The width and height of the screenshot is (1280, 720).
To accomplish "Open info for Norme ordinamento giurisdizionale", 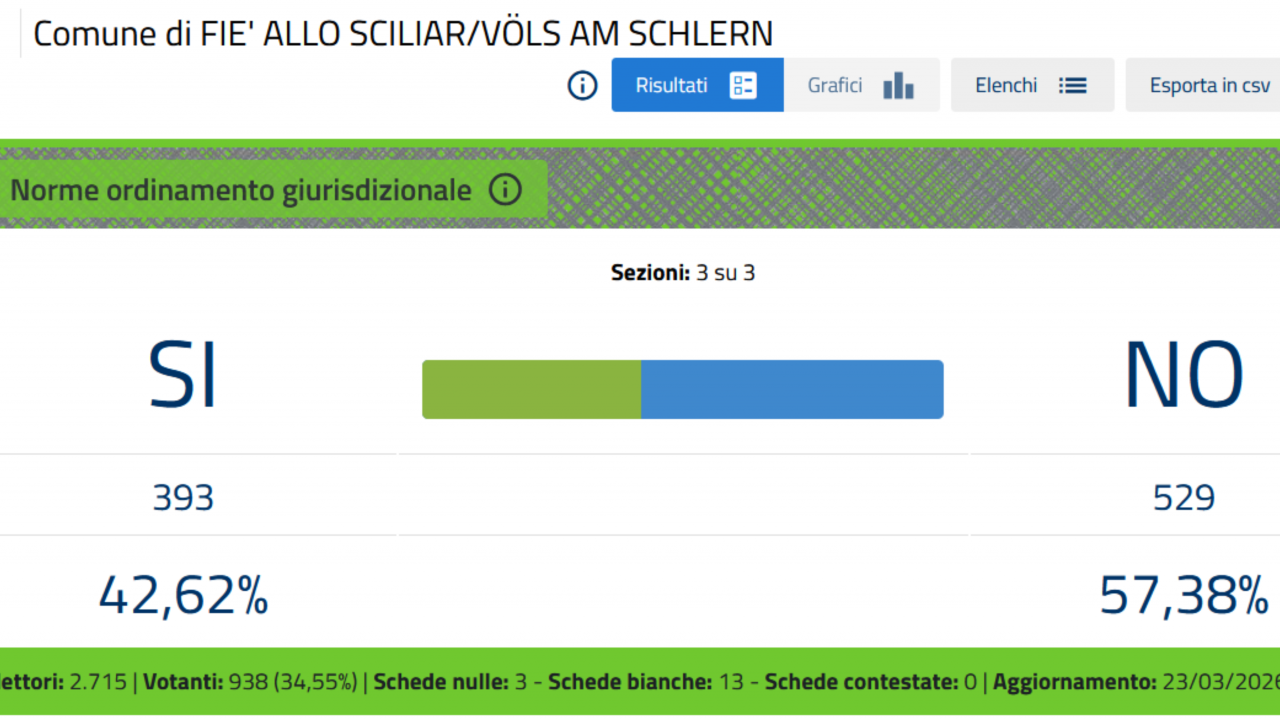I will pyautogui.click(x=505, y=189).
